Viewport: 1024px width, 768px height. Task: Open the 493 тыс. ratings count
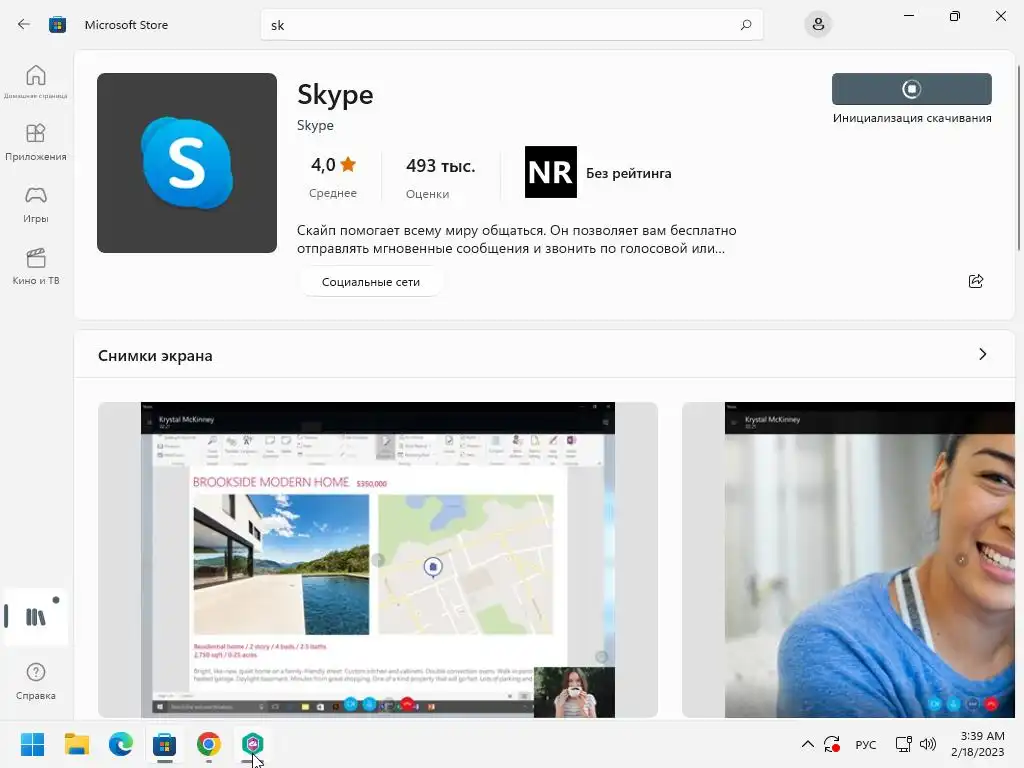[440, 176]
